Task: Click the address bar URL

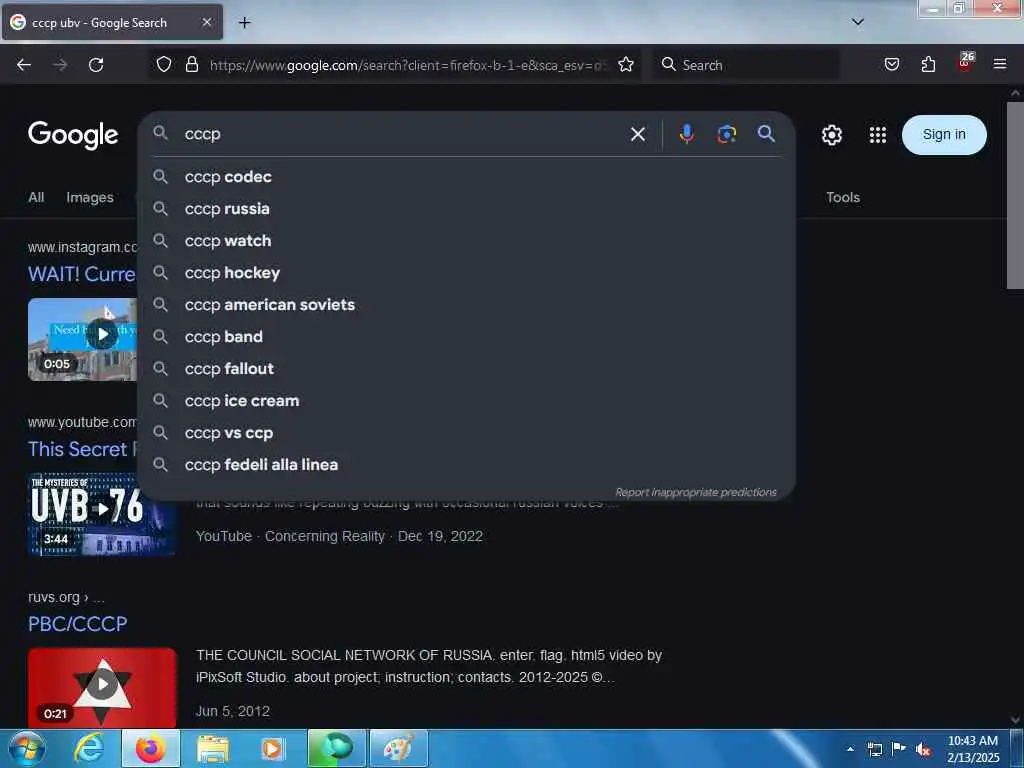Action: pos(408,65)
